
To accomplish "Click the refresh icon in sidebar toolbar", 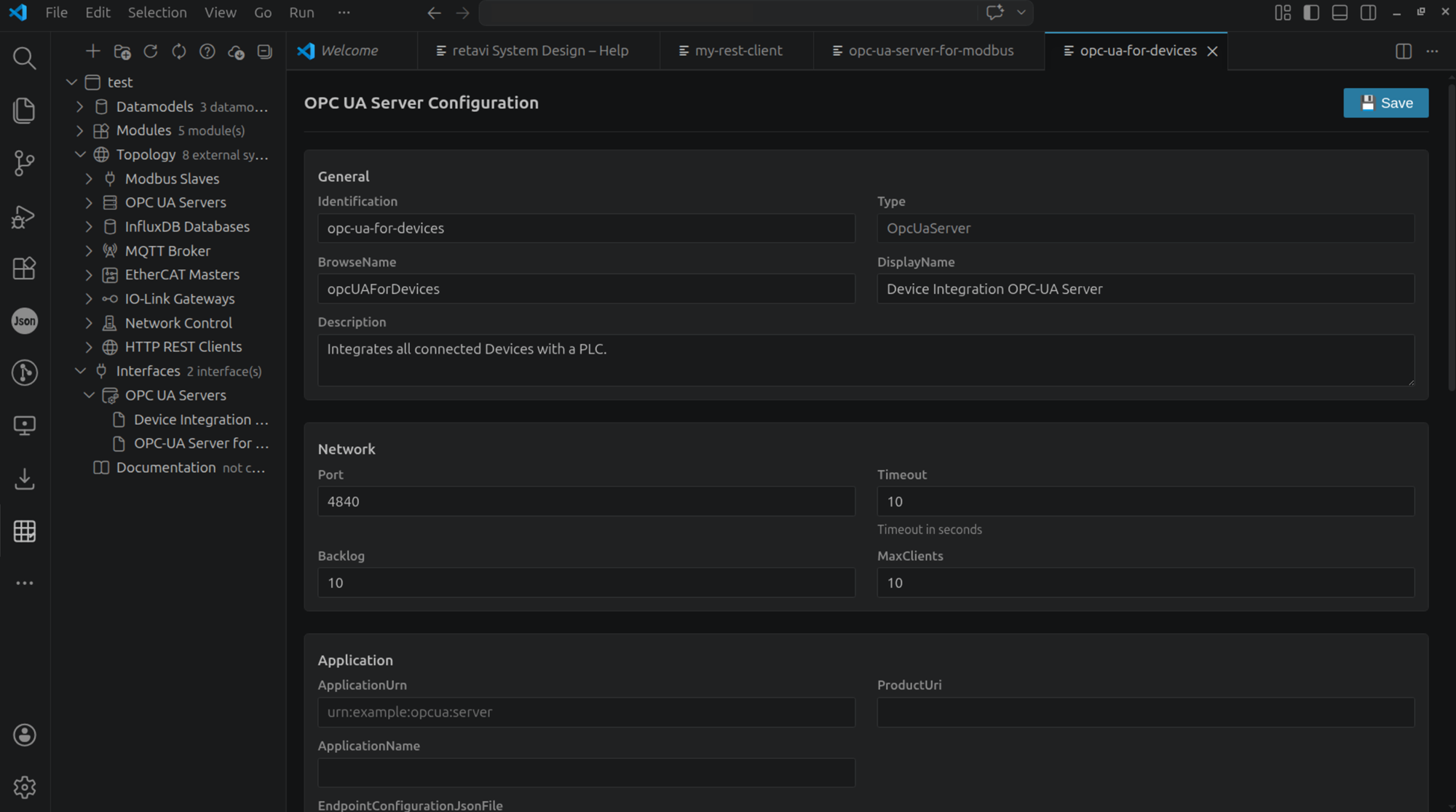I will (151, 51).
